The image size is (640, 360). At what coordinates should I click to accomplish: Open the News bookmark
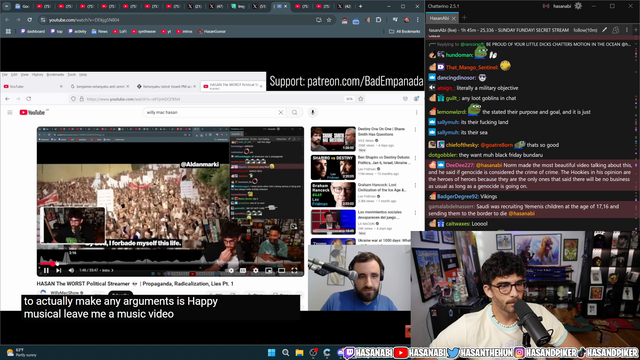coord(100,31)
